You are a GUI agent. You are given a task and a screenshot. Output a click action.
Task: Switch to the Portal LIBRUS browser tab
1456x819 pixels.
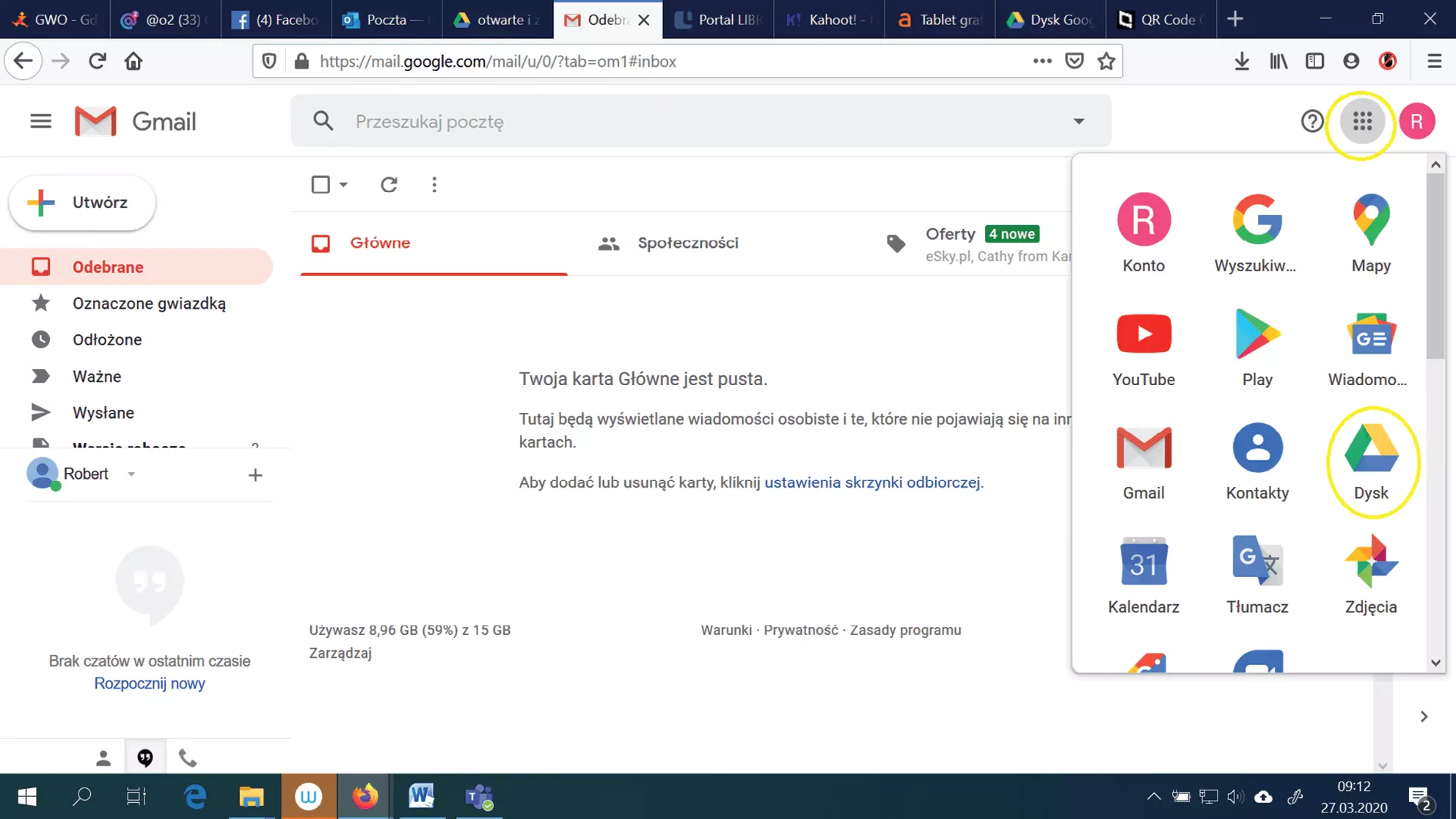coord(718,20)
